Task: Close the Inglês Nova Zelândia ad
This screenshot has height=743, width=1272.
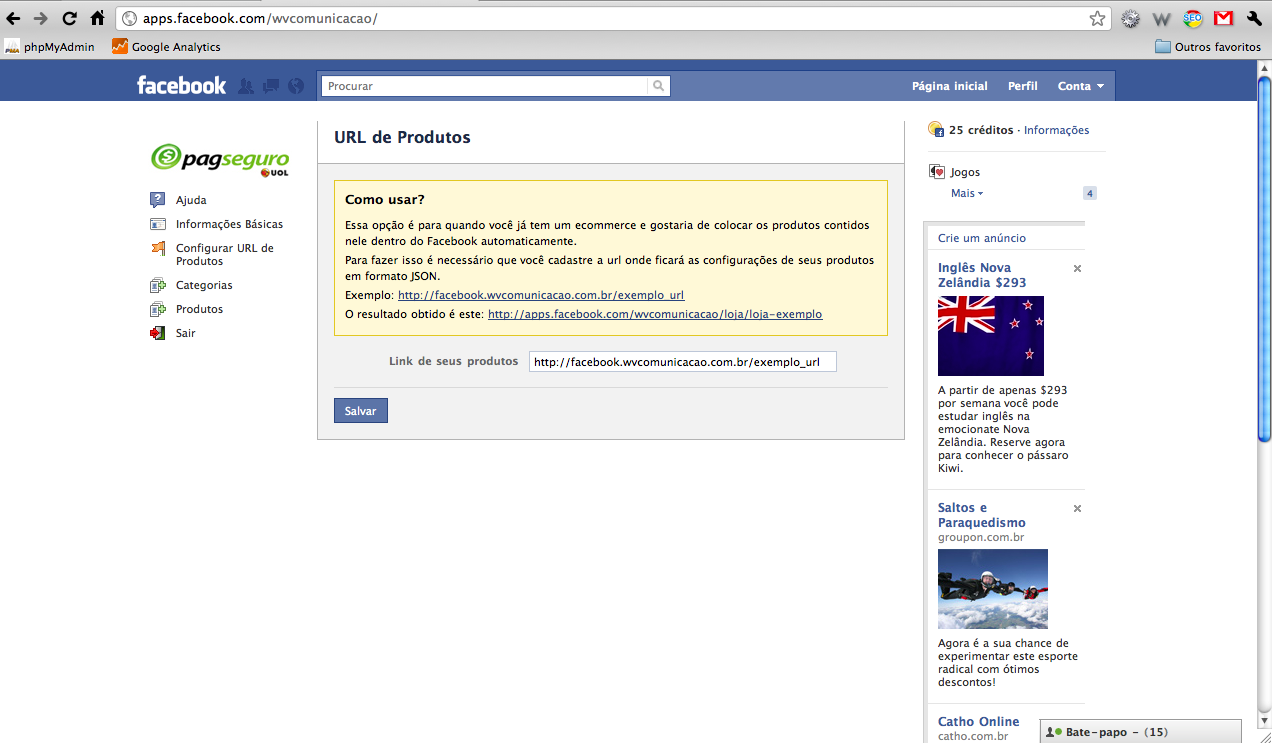Action: click(1077, 268)
